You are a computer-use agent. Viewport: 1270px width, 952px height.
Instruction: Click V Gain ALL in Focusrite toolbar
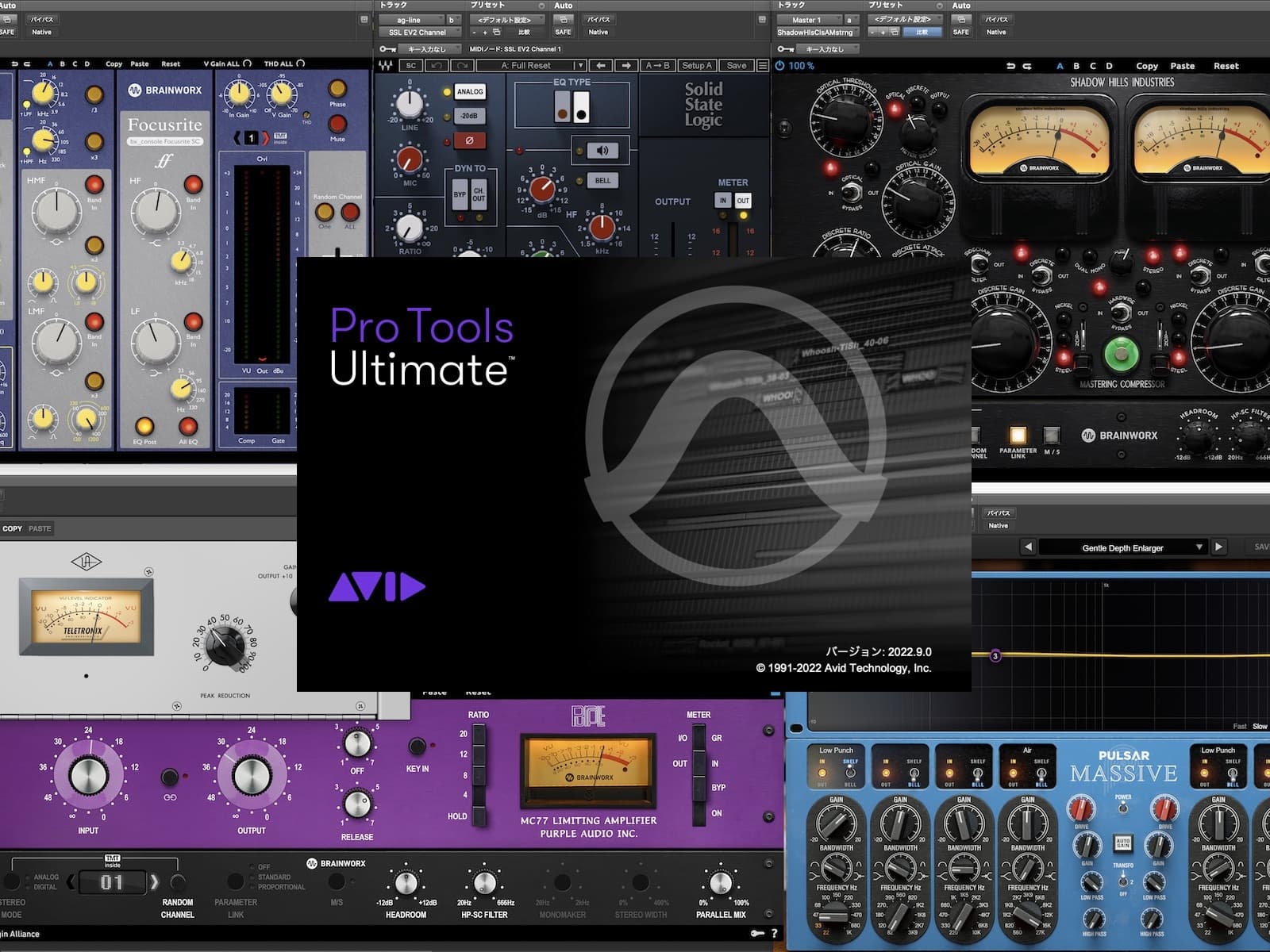tap(227, 63)
